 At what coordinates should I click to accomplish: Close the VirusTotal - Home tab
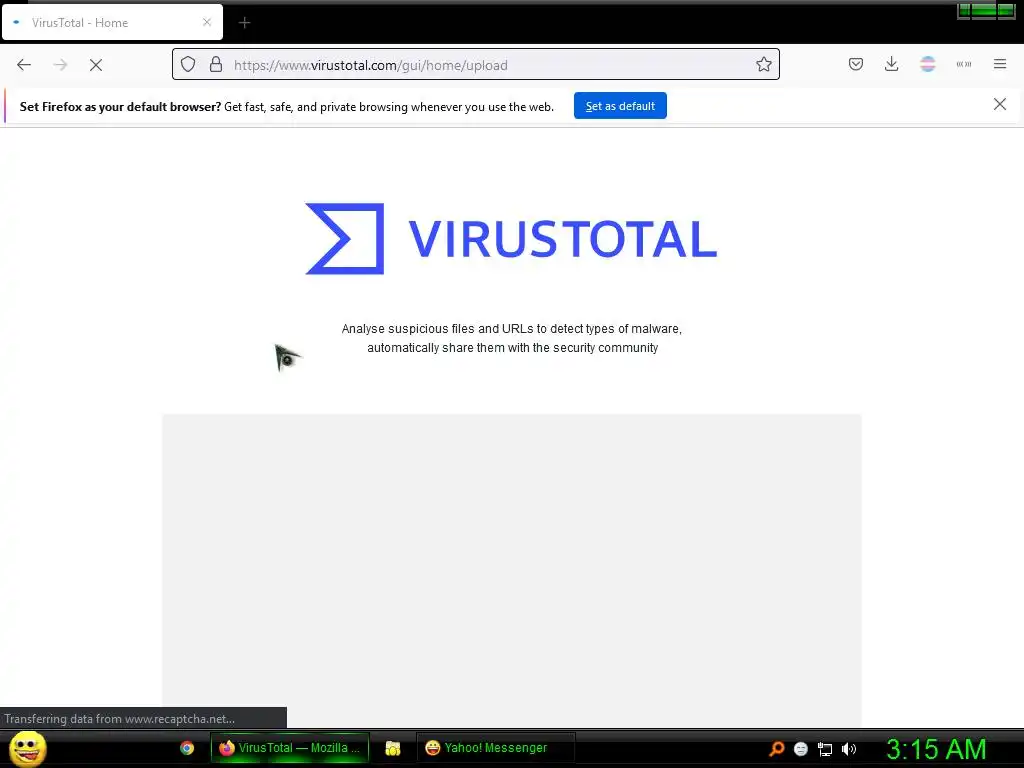(207, 22)
